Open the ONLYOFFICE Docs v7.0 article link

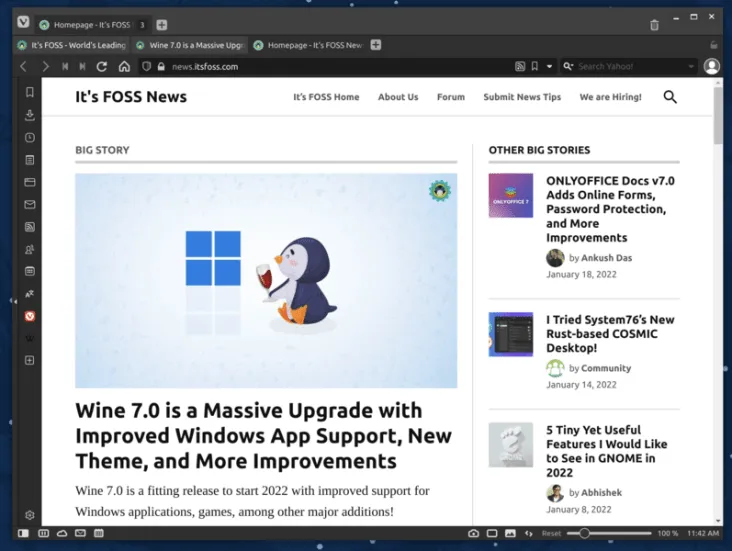click(610, 209)
